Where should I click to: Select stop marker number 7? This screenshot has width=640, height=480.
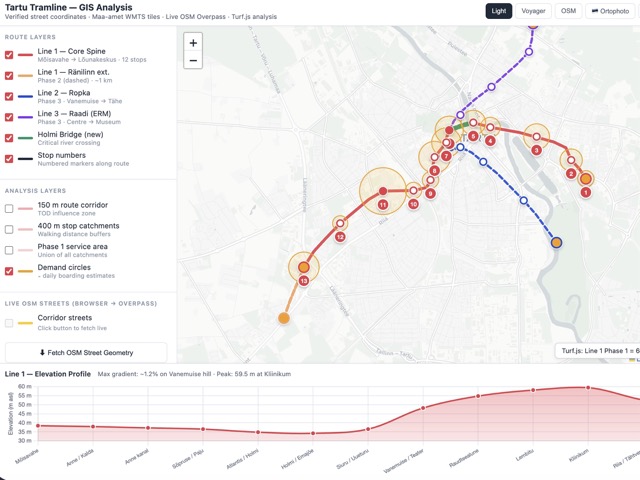pyautogui.click(x=446, y=156)
